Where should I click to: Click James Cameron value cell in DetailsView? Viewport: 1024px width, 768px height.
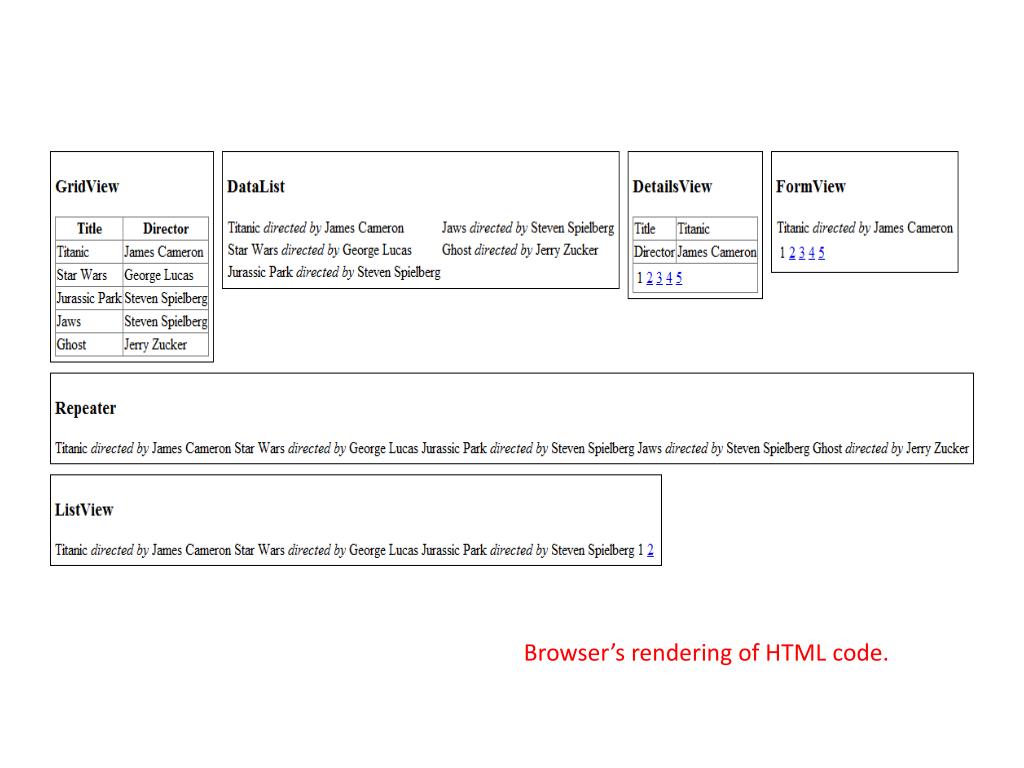click(x=716, y=252)
